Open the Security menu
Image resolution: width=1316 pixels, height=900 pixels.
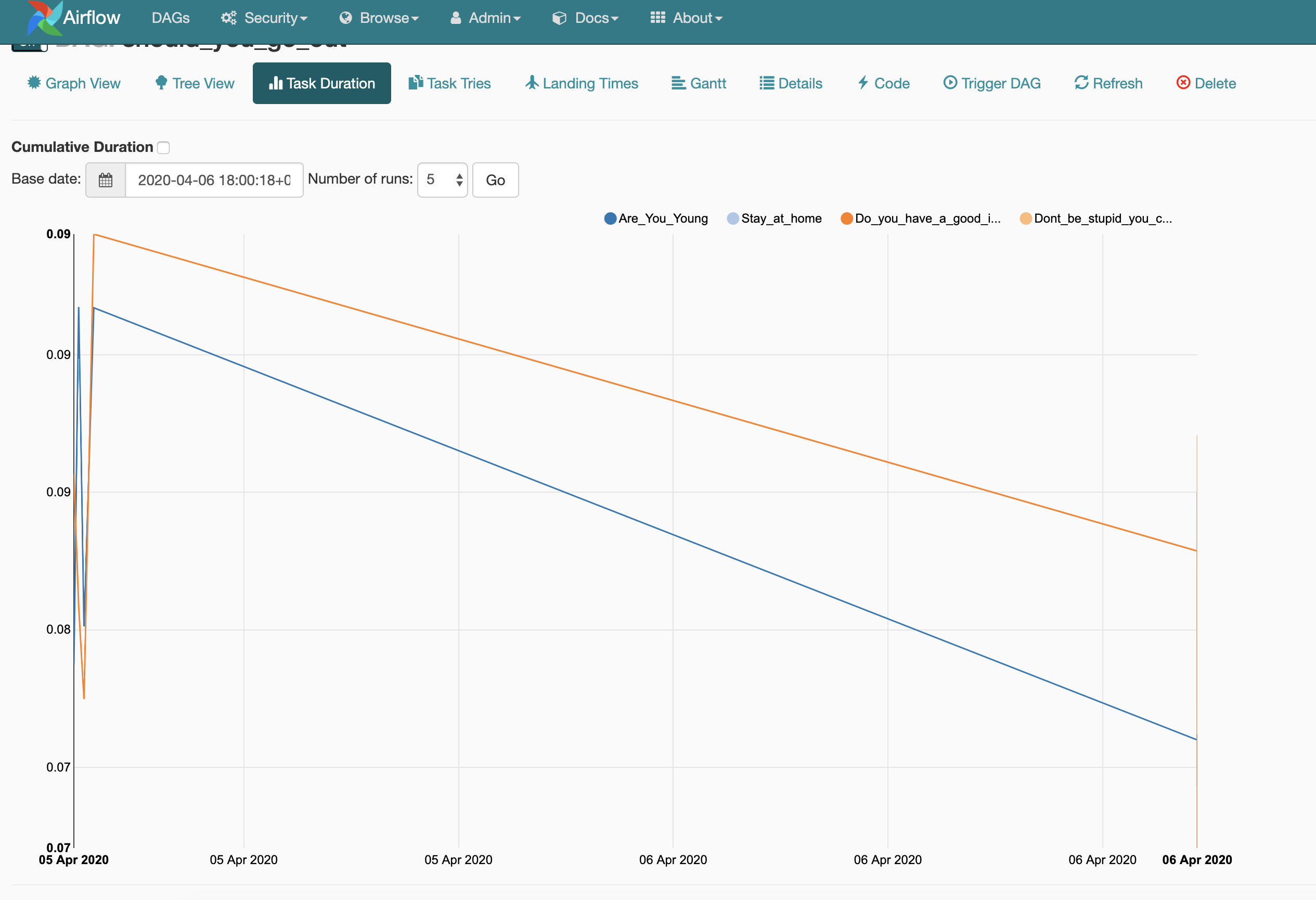[264, 18]
